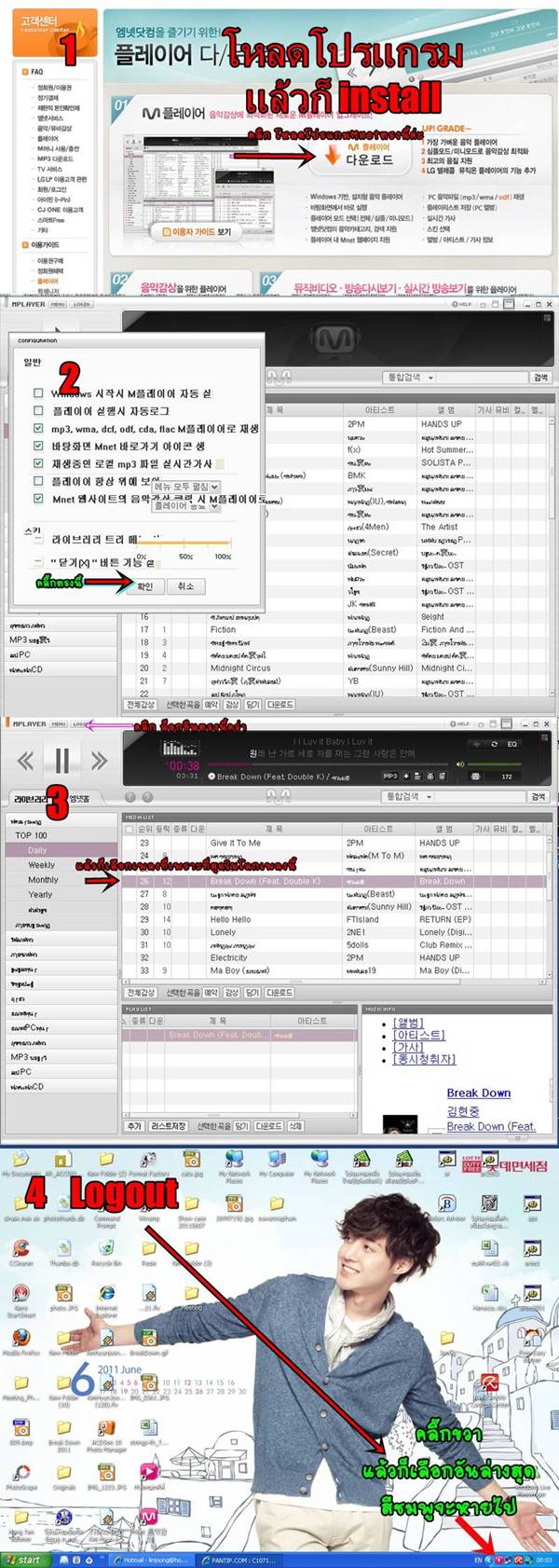The height and width of the screenshot is (1568, 559).
Task: Open the [동시청취자] link in Music Info
Action: pos(424,1059)
